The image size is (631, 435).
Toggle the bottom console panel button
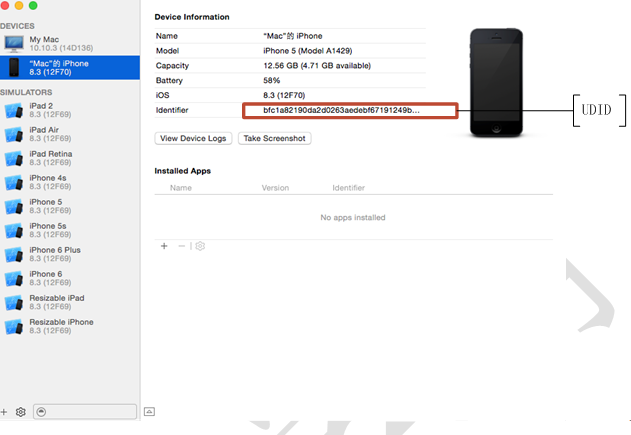click(149, 412)
